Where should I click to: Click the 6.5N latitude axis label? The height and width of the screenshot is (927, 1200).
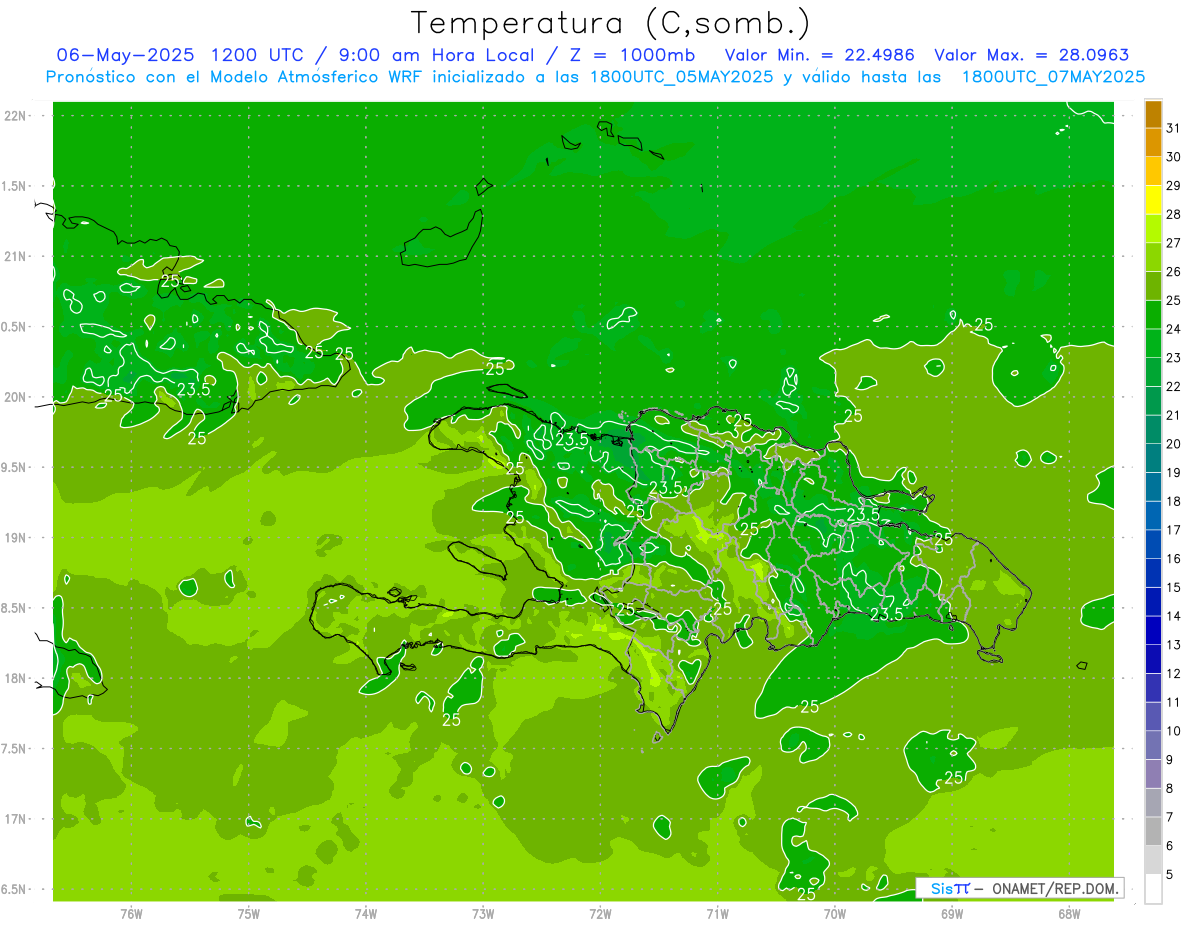coord(16,889)
